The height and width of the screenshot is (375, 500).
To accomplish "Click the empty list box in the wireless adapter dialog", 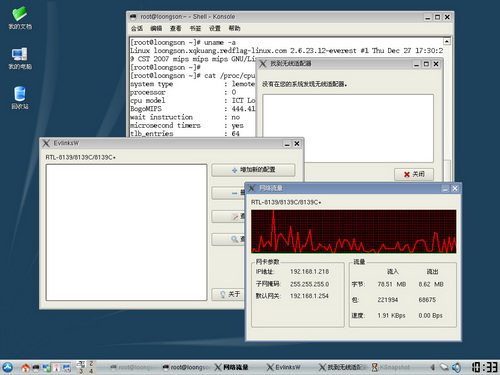I will coord(348,128).
